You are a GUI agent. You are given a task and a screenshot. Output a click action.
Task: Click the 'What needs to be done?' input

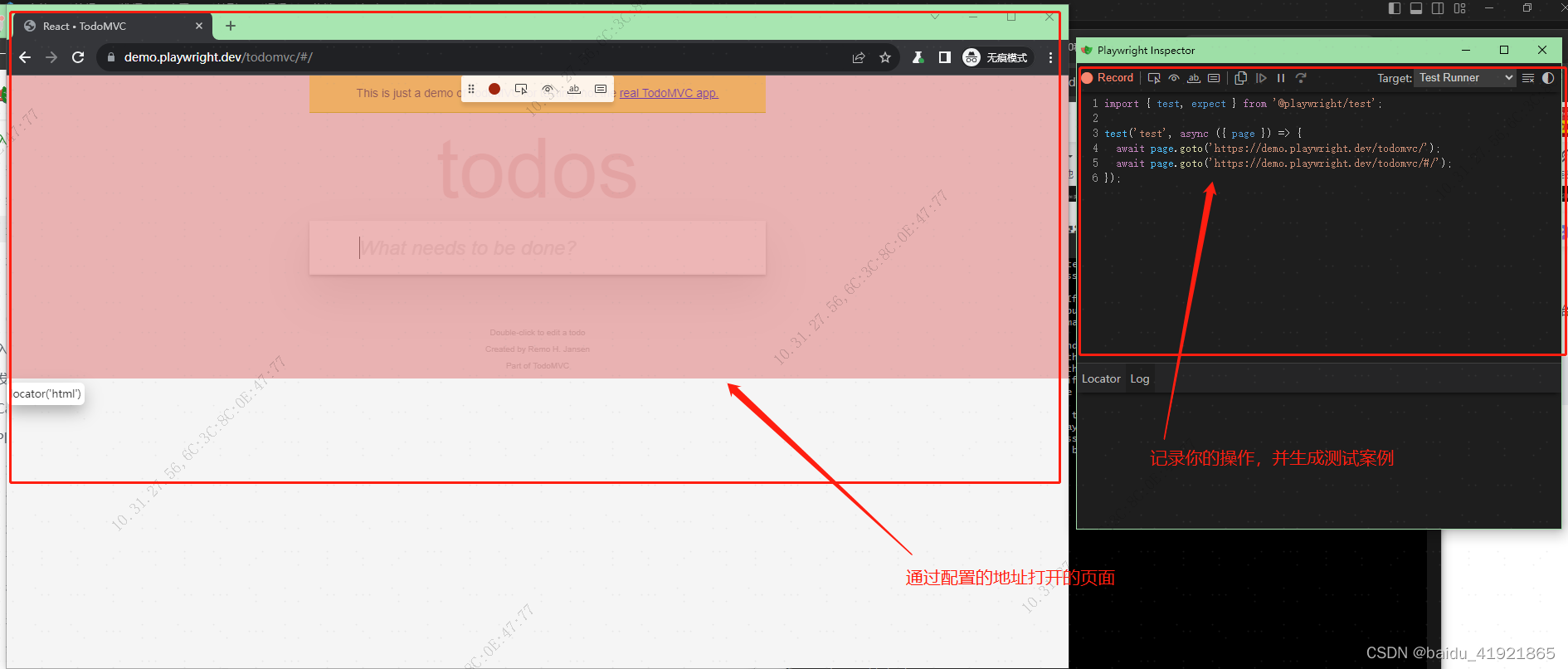(538, 247)
